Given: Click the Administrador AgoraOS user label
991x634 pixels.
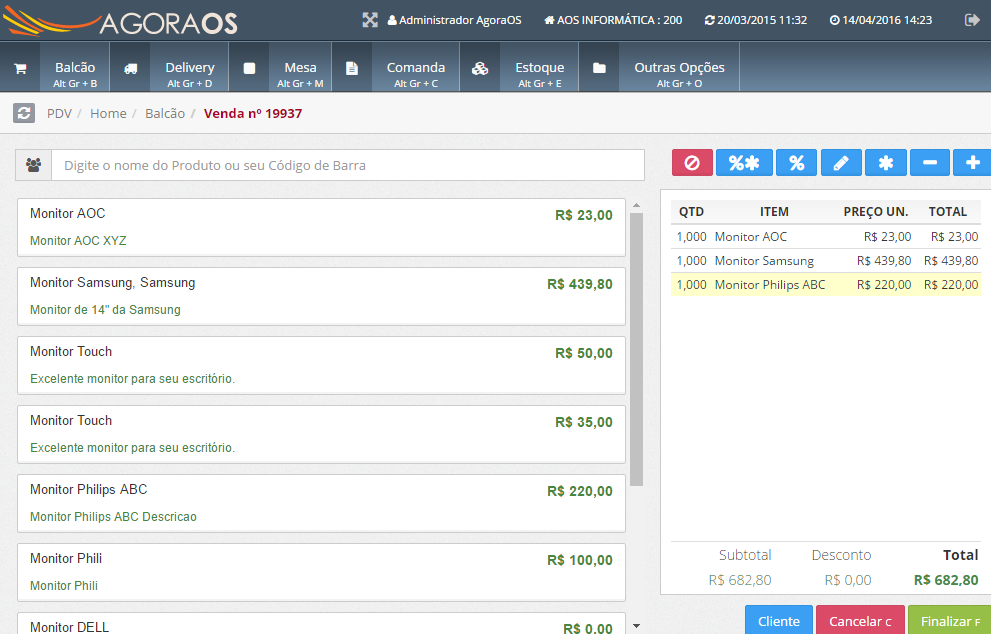Looking at the screenshot, I should point(454,20).
